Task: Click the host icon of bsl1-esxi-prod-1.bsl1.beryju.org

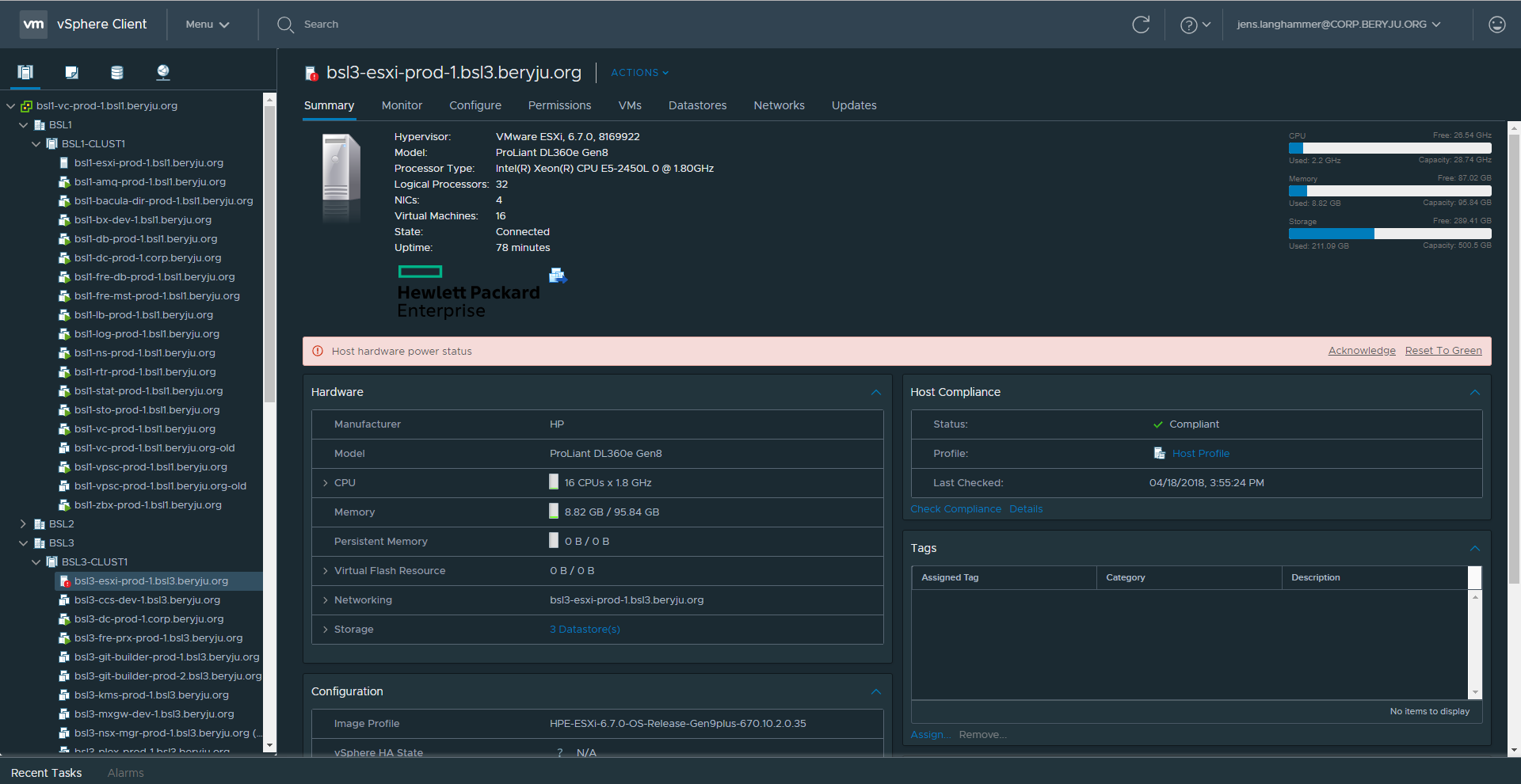Action: (64, 163)
